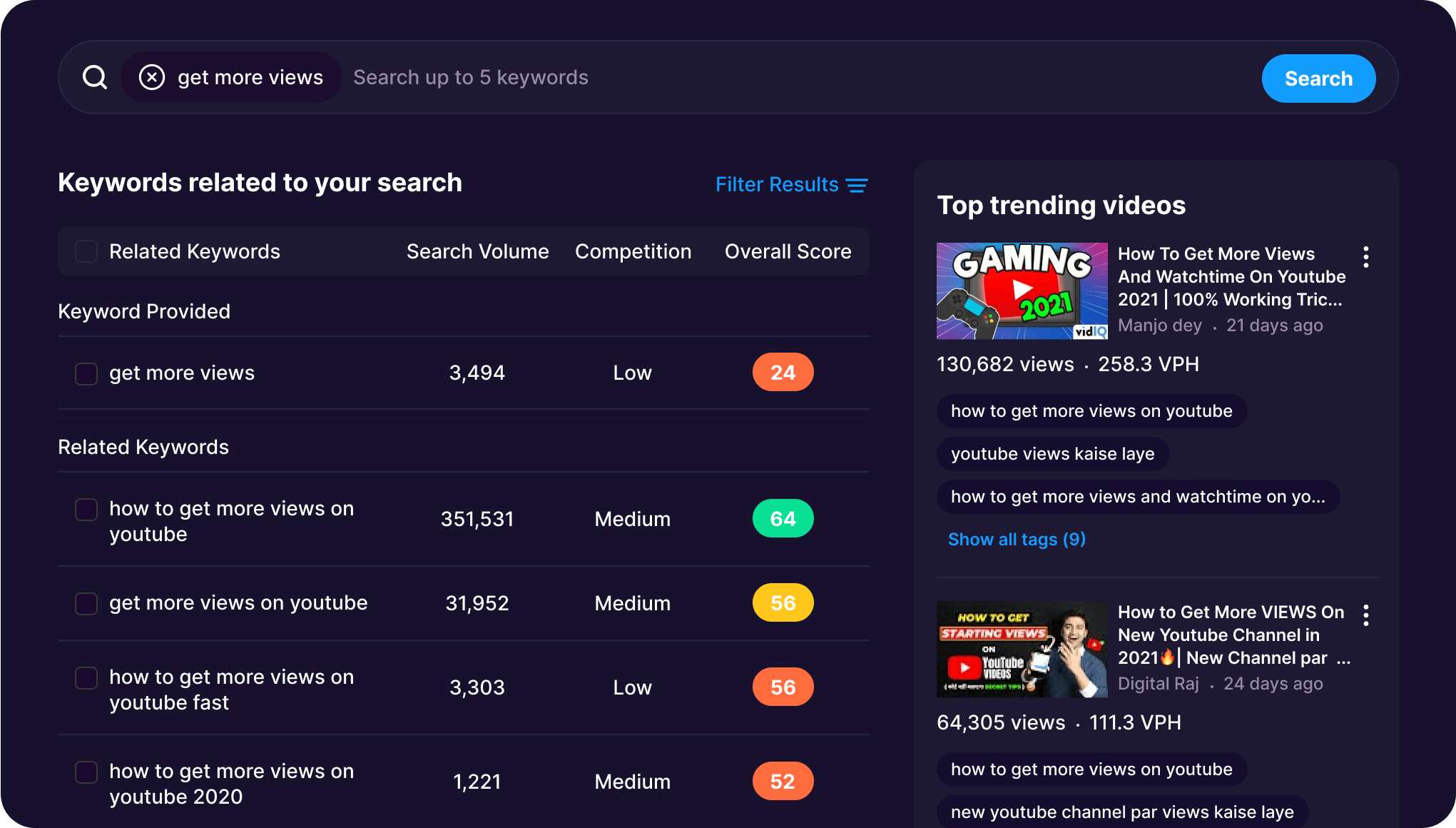Expand 'Show all tags (9)' for first video
Screen dimensions: 1456x828
tap(1017, 539)
